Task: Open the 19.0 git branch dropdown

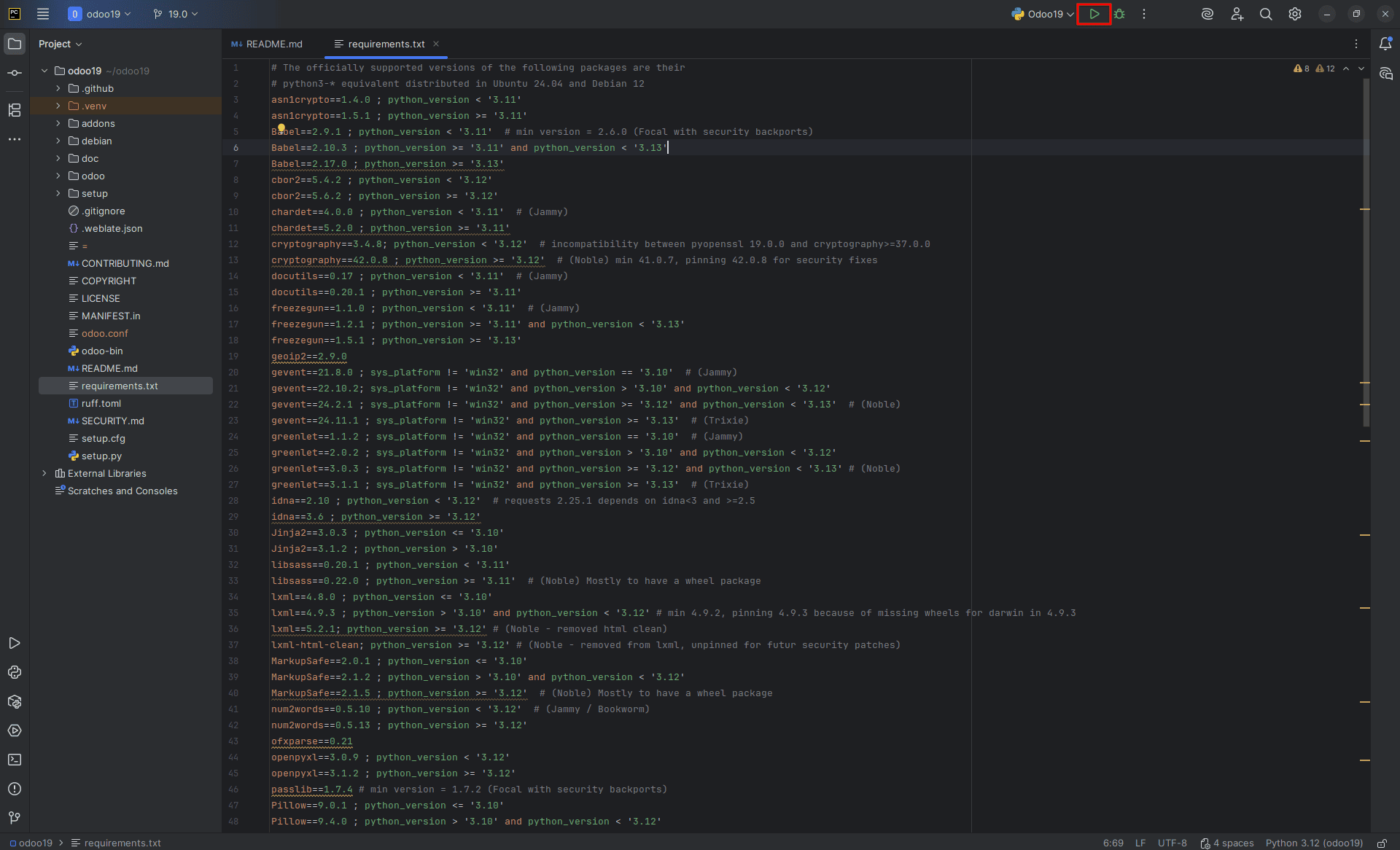Action: tap(176, 14)
